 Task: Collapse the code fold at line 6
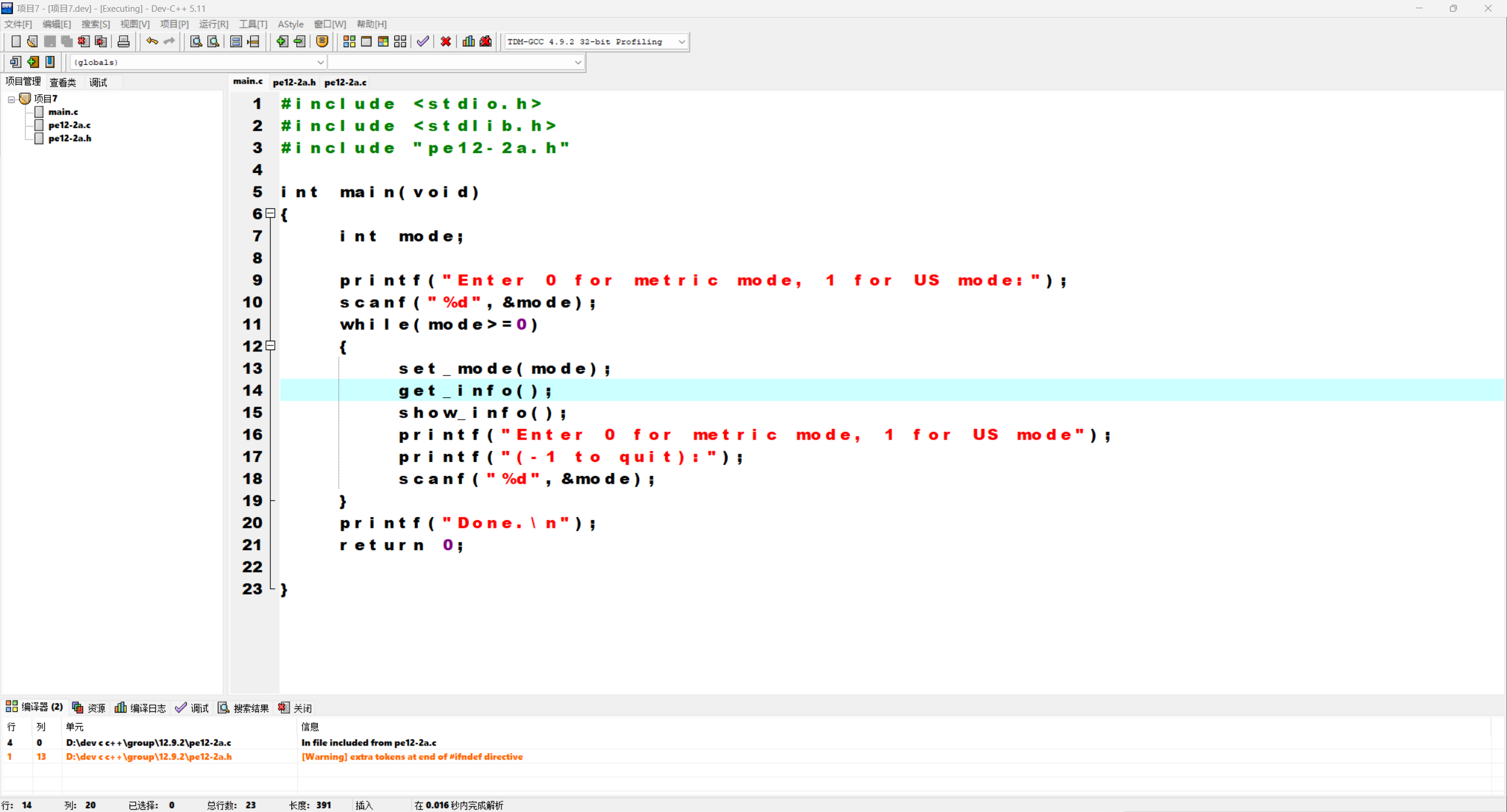[270, 214]
